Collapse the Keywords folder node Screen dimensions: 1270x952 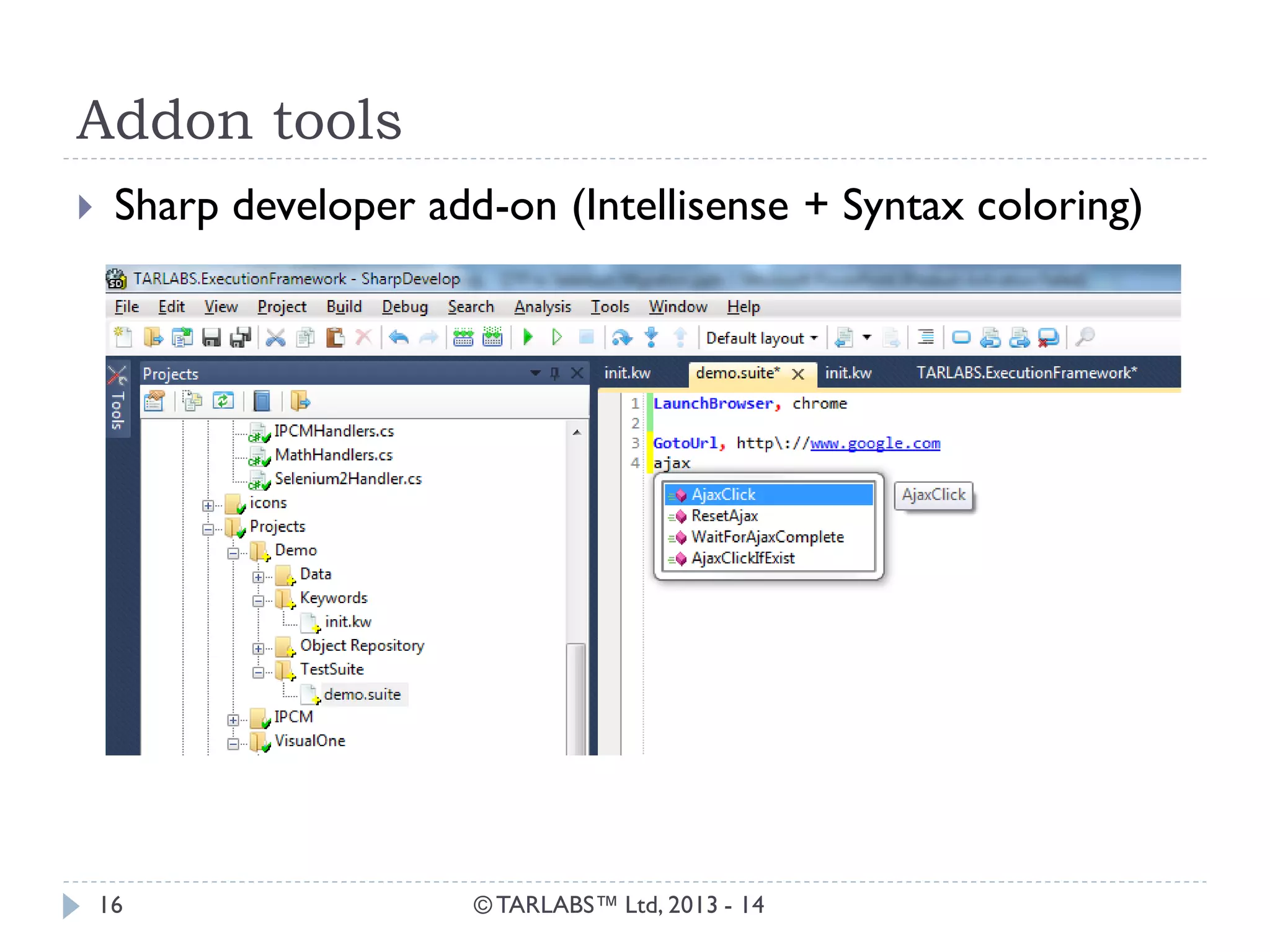[x=258, y=601]
